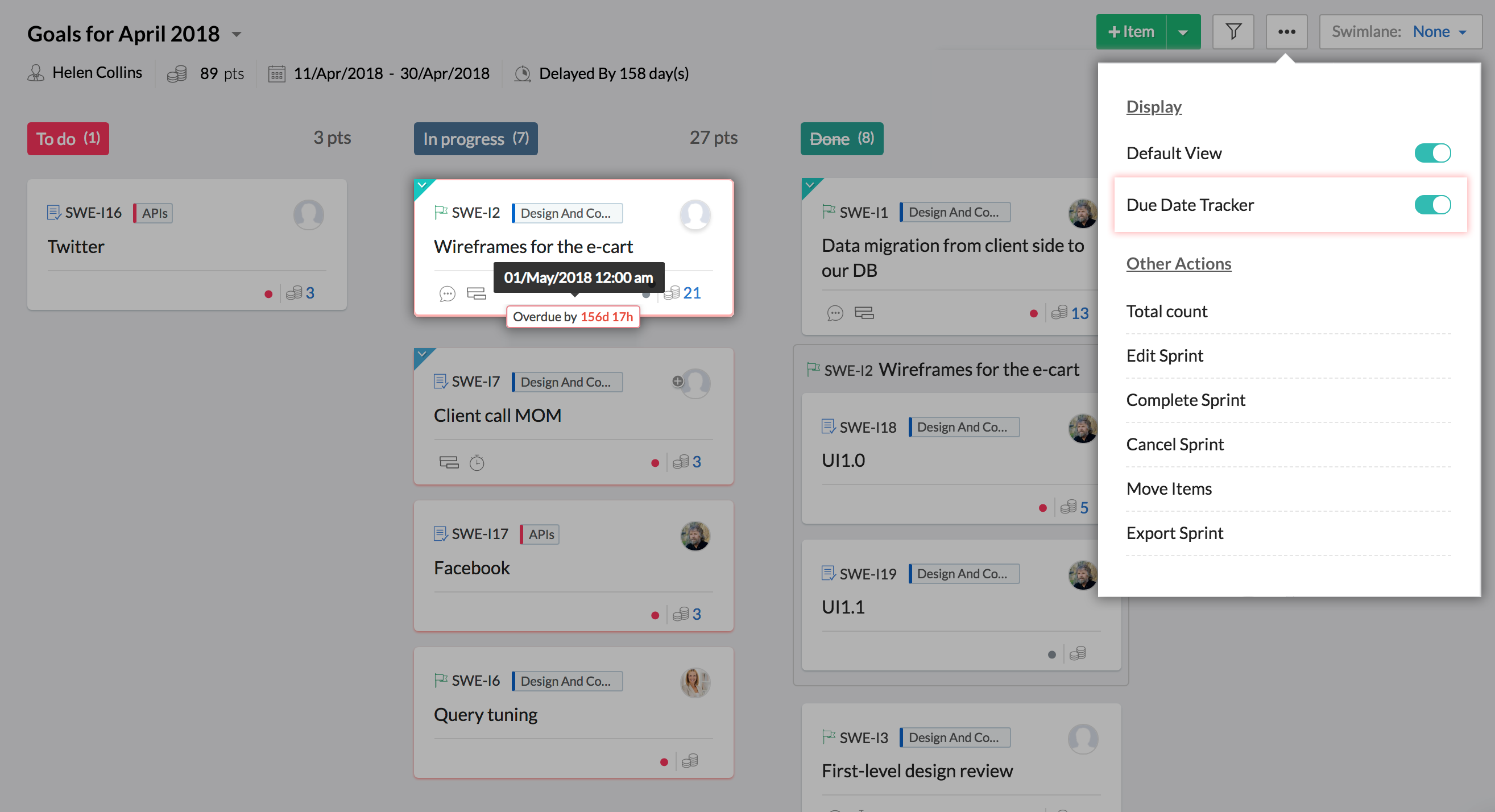Screen dimensions: 1495x812
Task: Open the dropdown arrow beside +Item button
Action: pyautogui.click(x=1183, y=32)
